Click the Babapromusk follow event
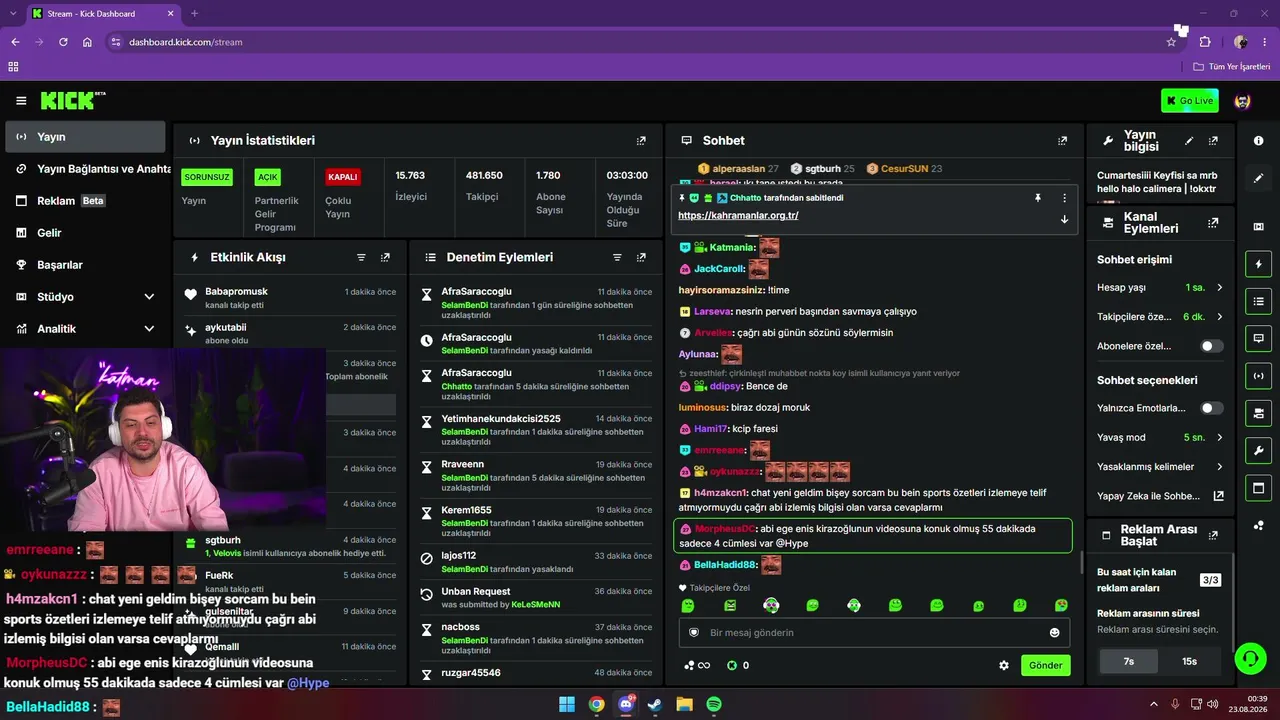This screenshot has height=720, width=1280. [290, 298]
